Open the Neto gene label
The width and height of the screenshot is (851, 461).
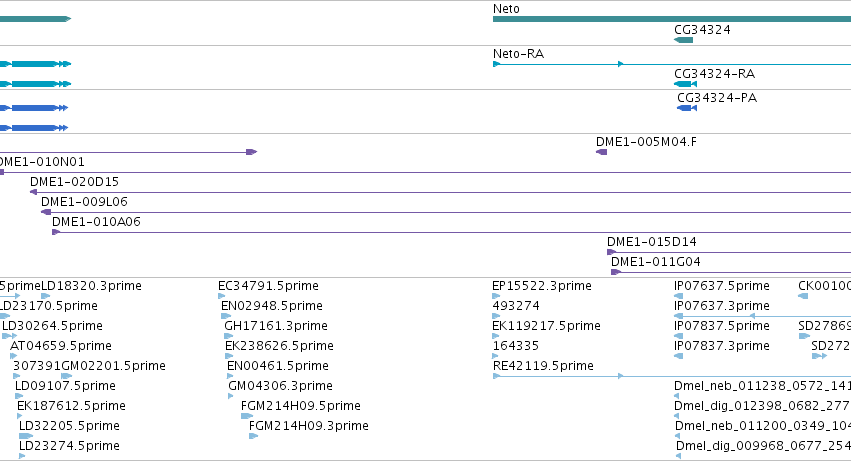point(506,9)
